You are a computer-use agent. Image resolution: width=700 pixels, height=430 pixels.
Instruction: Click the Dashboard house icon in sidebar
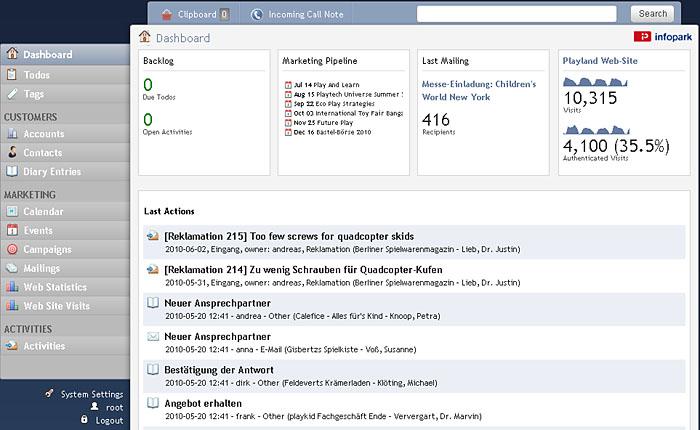(x=12, y=54)
